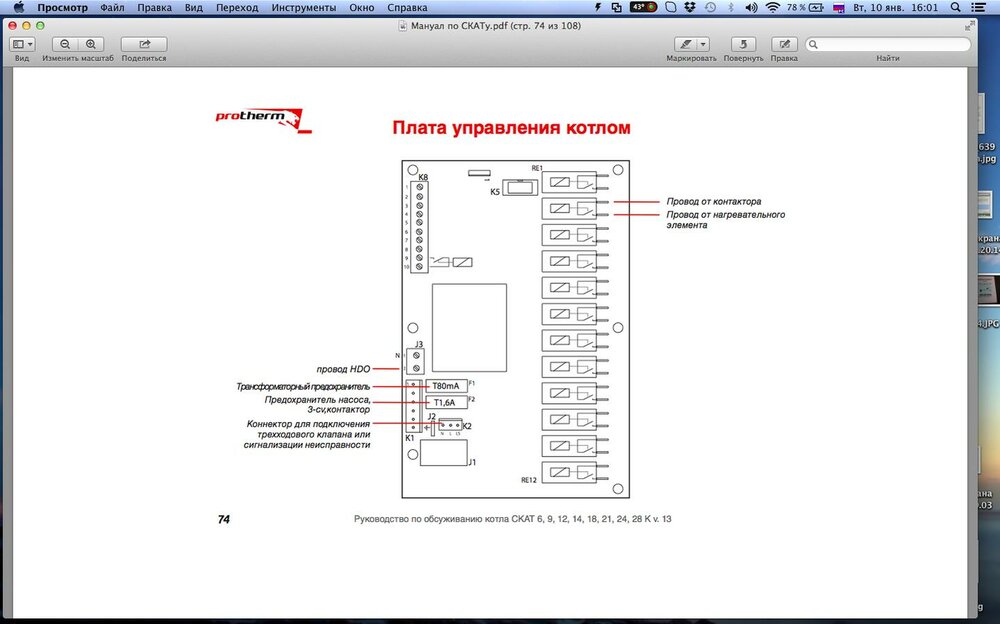The width and height of the screenshot is (1000, 624).
Task: Click the date and time Вт, 10 янв. 16:01
Action: pyautogui.click(x=895, y=8)
